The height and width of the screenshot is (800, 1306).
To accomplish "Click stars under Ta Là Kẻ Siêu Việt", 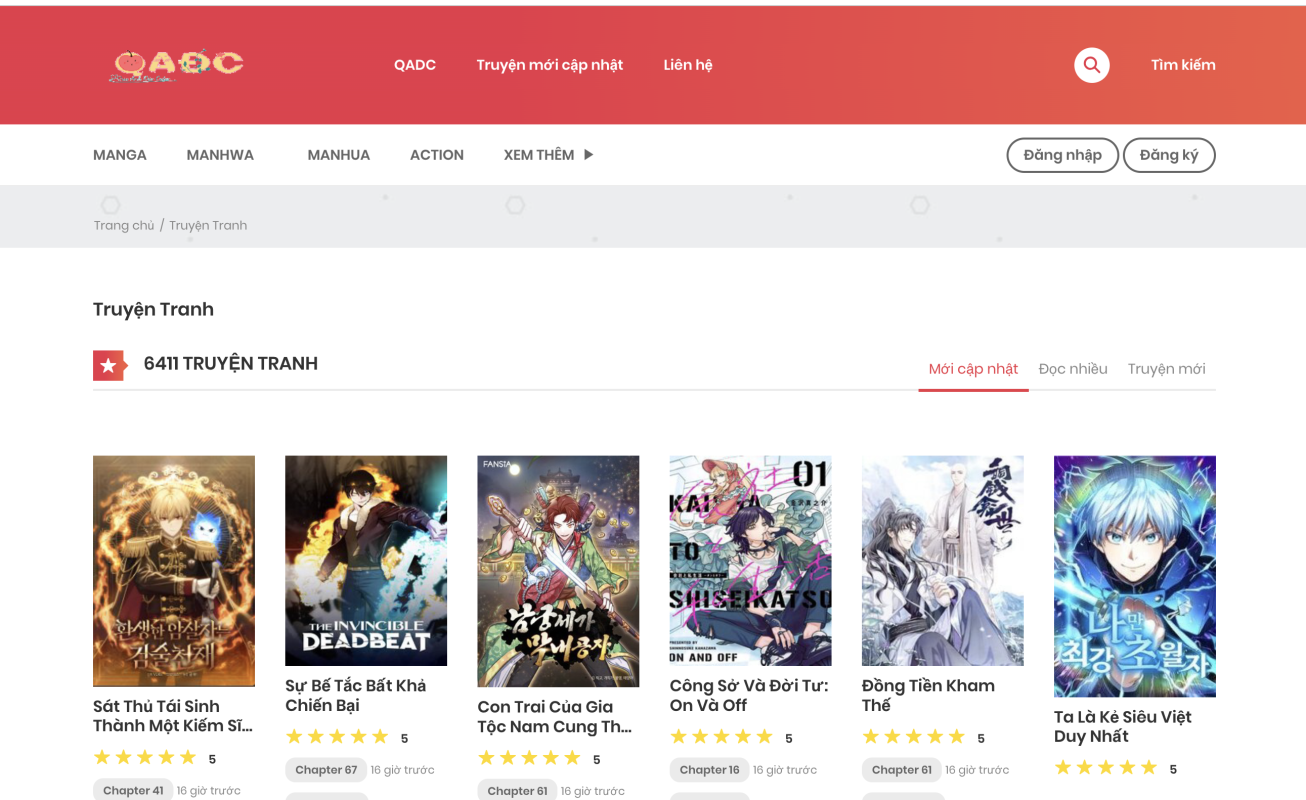I will pyautogui.click(x=1105, y=768).
